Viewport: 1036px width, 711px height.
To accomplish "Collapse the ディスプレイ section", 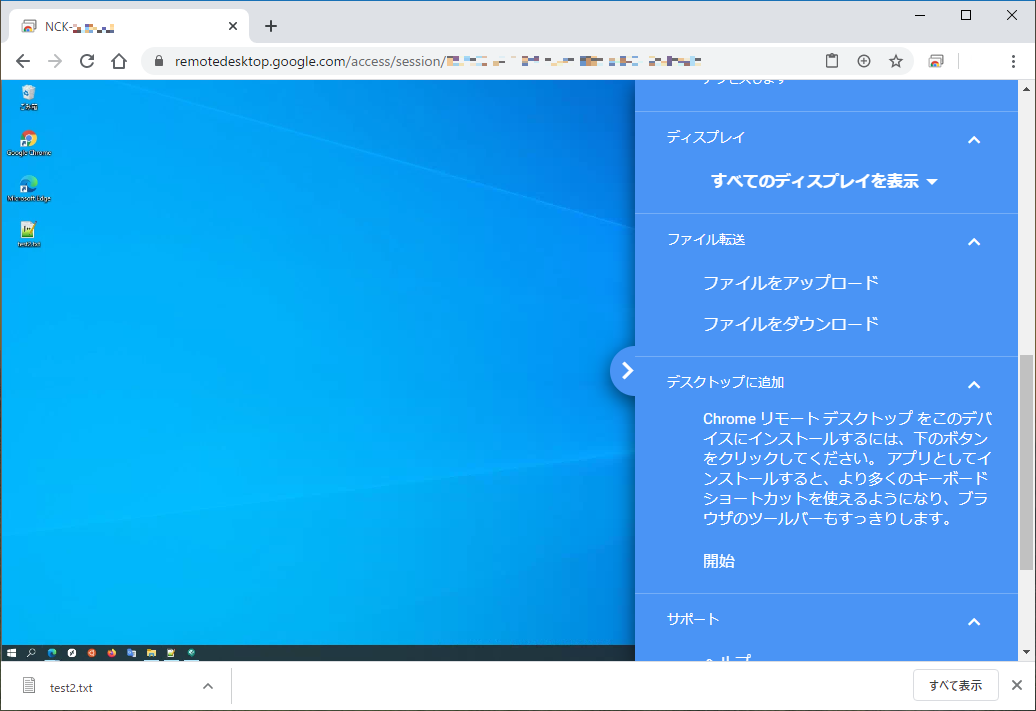I will (x=974, y=140).
